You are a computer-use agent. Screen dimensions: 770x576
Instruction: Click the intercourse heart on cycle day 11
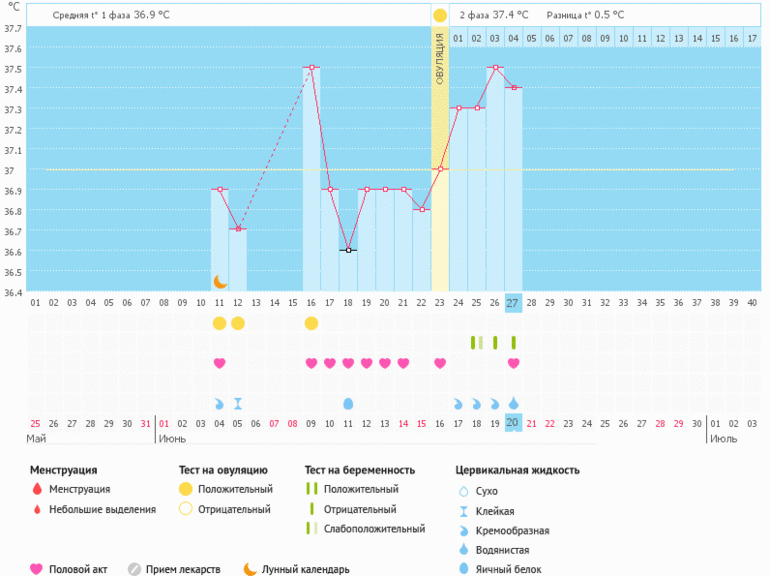point(220,363)
